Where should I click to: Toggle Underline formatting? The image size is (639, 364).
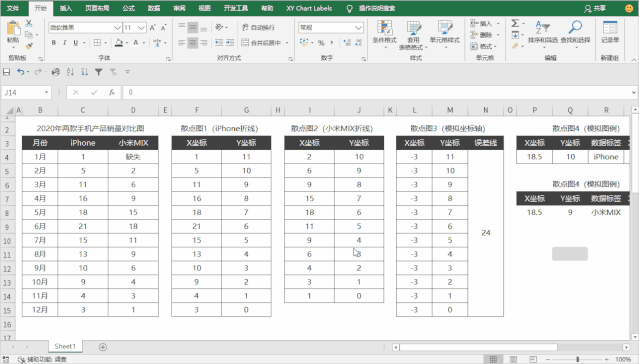(75, 42)
